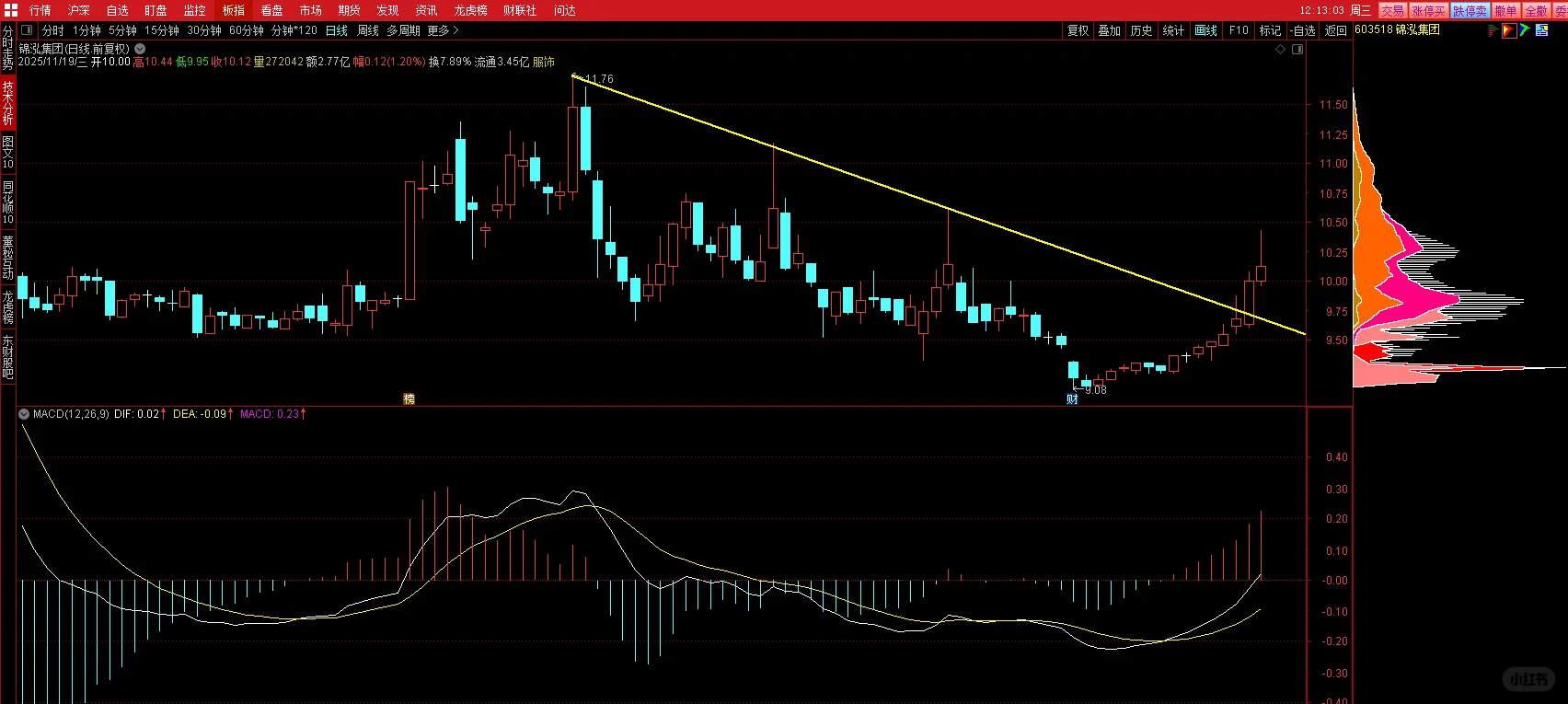Open the 盯盘 menu
The image size is (1568, 704).
156,10
